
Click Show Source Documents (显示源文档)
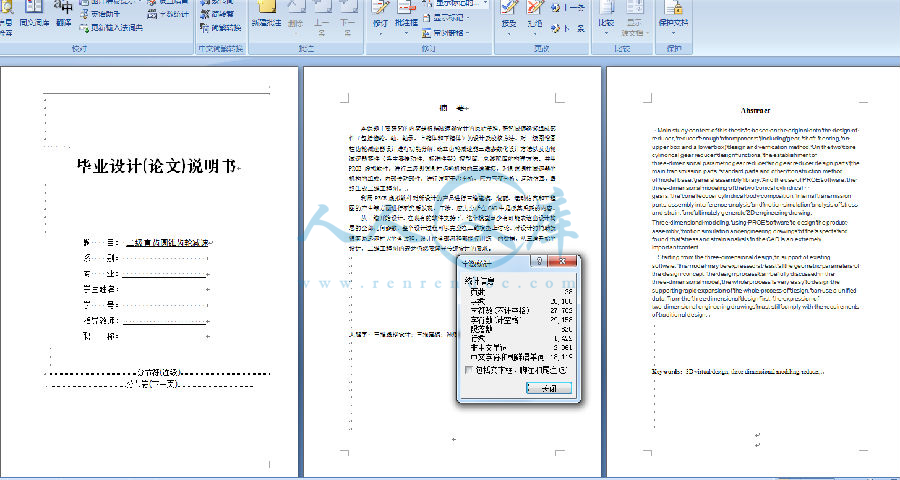635,17
